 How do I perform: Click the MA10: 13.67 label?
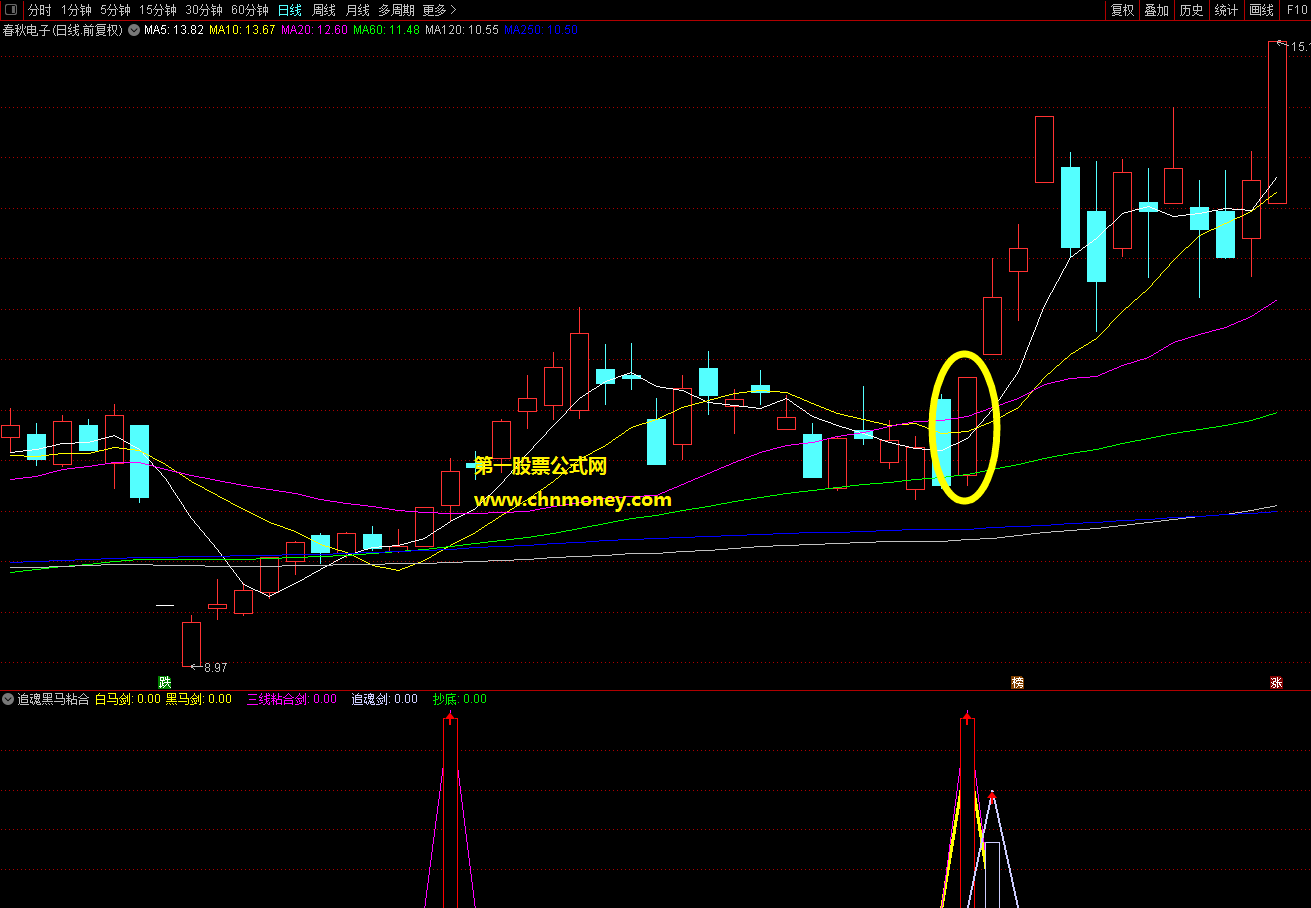(x=242, y=30)
